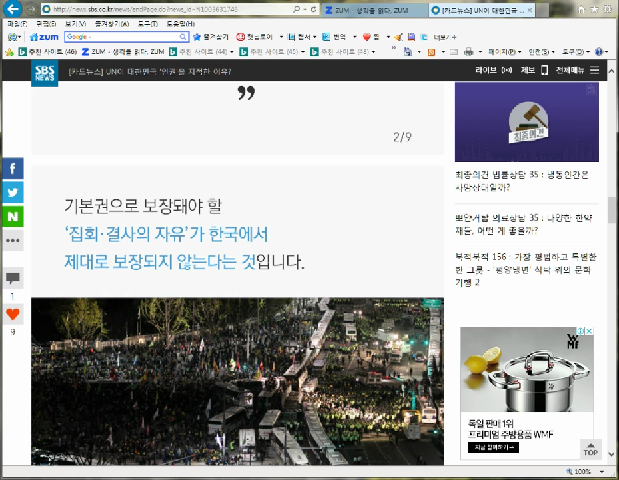Open more sharing options (three dots)
The width and height of the screenshot is (619, 480).
[14, 241]
